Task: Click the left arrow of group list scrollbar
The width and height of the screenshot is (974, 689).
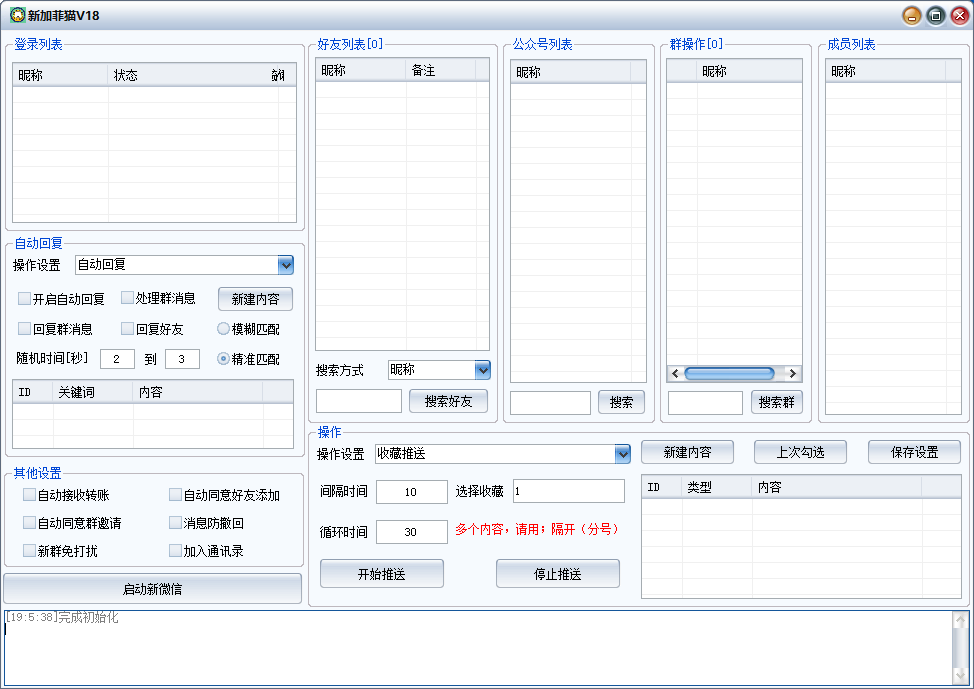Action: (675, 373)
